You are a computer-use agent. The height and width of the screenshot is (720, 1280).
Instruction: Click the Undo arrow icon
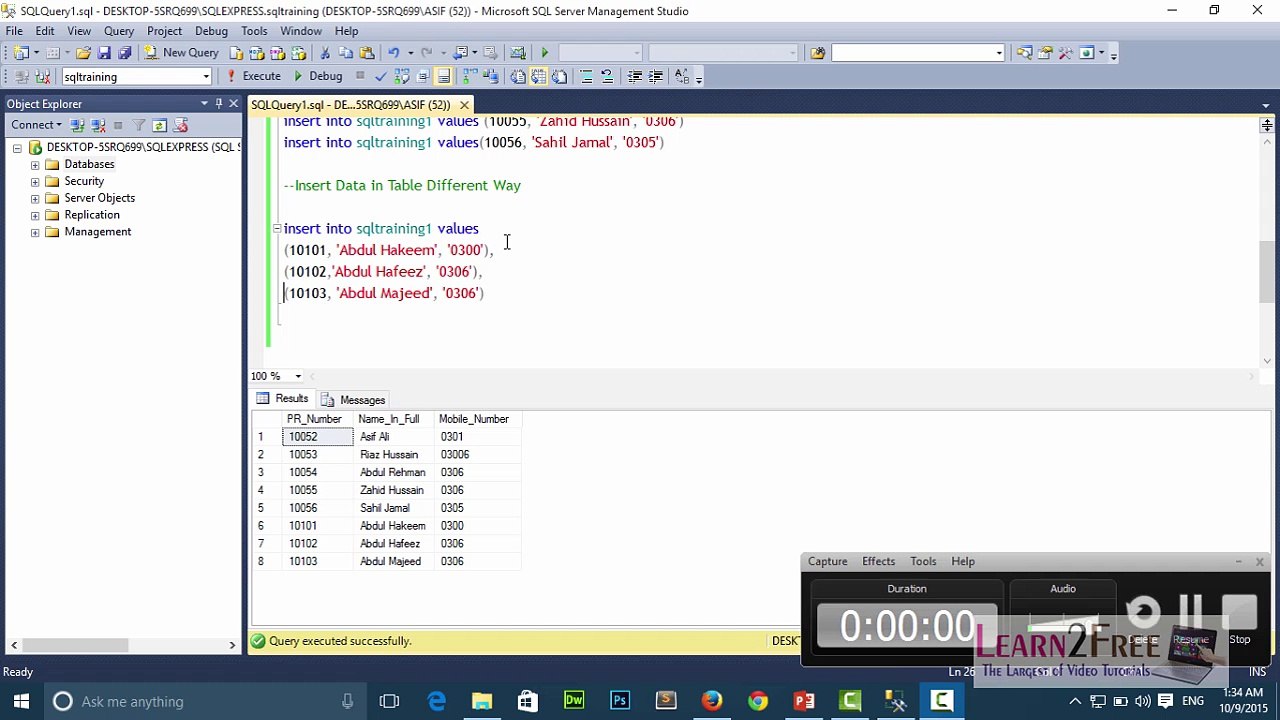394,53
